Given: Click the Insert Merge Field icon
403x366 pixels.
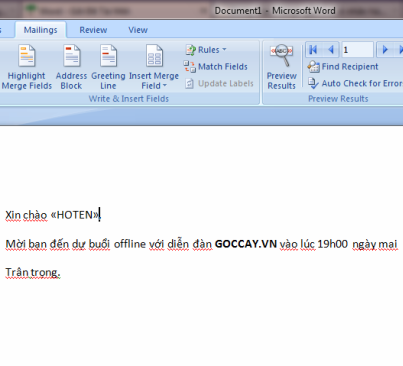Looking at the screenshot, I should coord(154,56).
